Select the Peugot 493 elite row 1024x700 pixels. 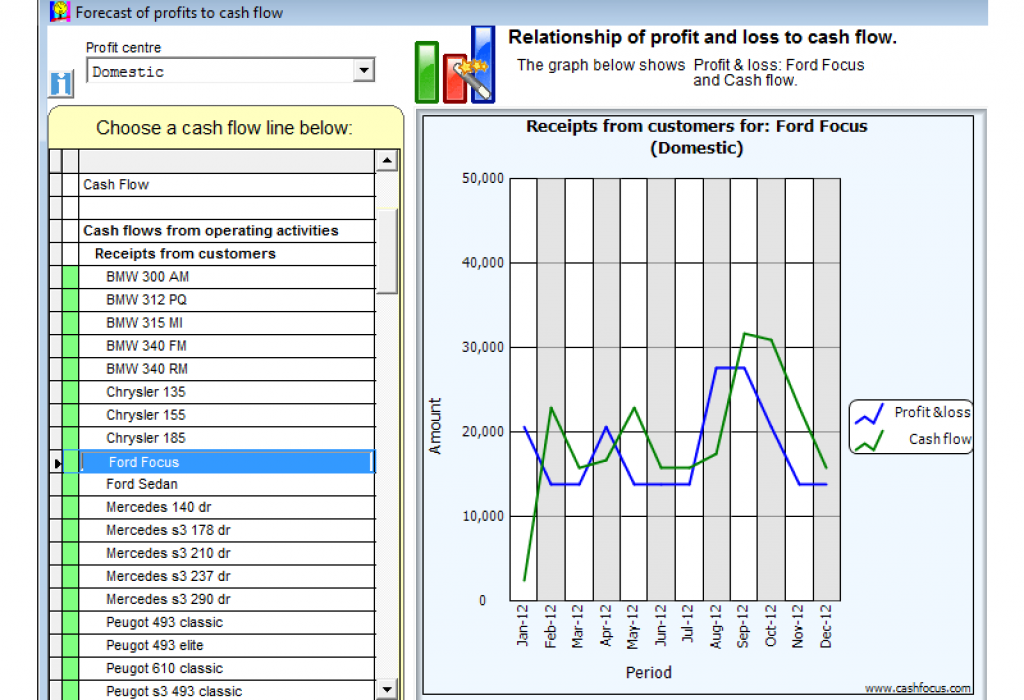(x=227, y=646)
